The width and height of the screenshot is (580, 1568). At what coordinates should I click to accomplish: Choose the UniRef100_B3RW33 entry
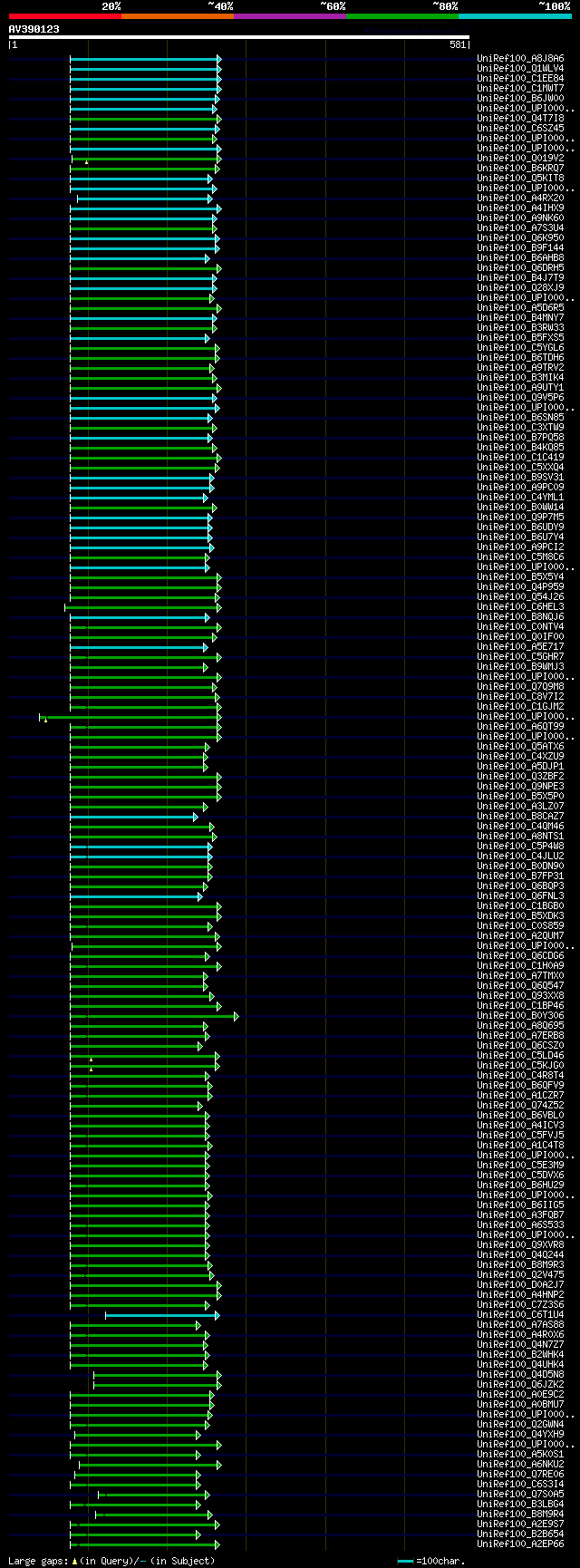coord(520,328)
